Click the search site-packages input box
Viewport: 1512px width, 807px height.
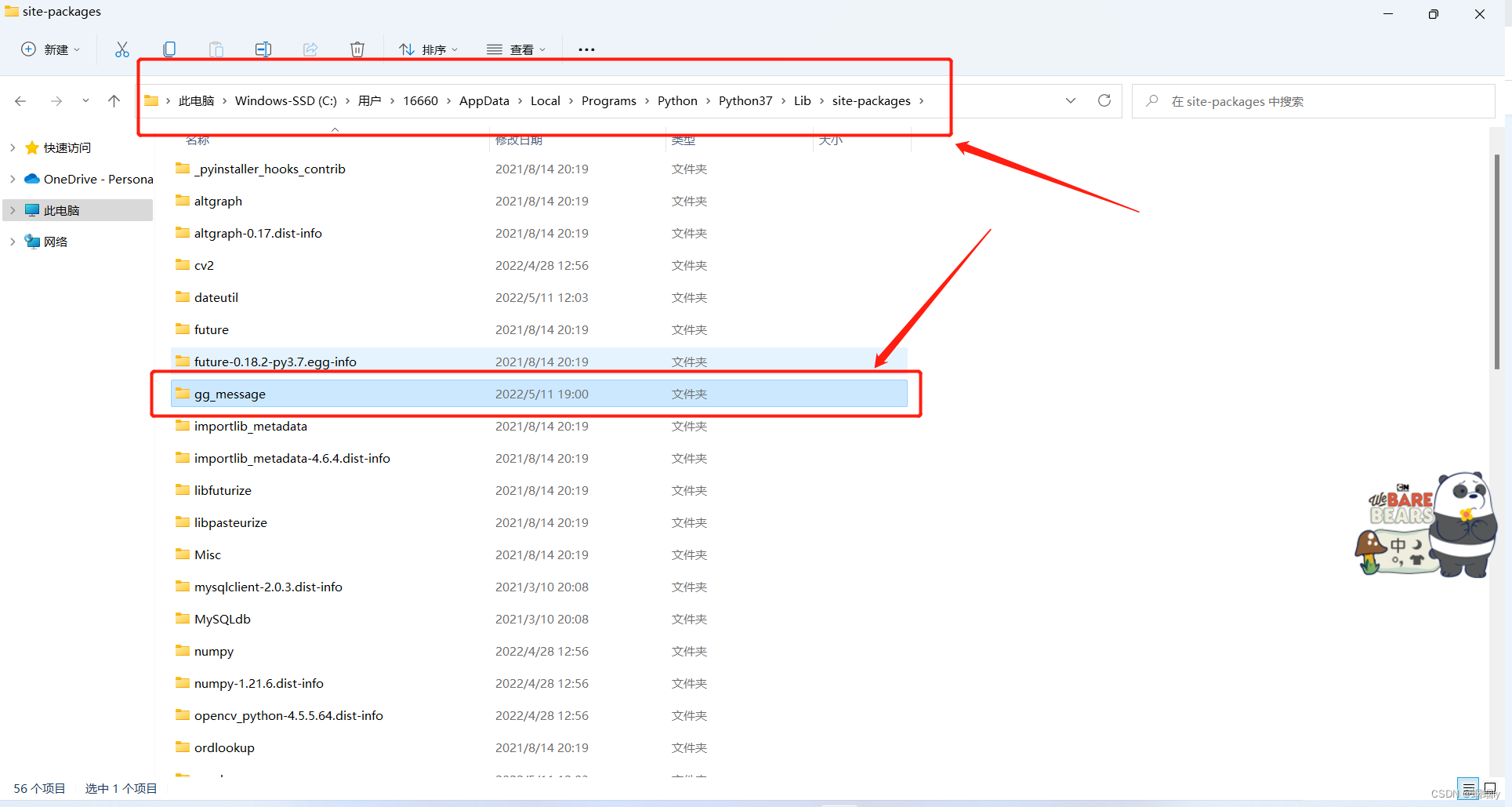coord(1314,101)
